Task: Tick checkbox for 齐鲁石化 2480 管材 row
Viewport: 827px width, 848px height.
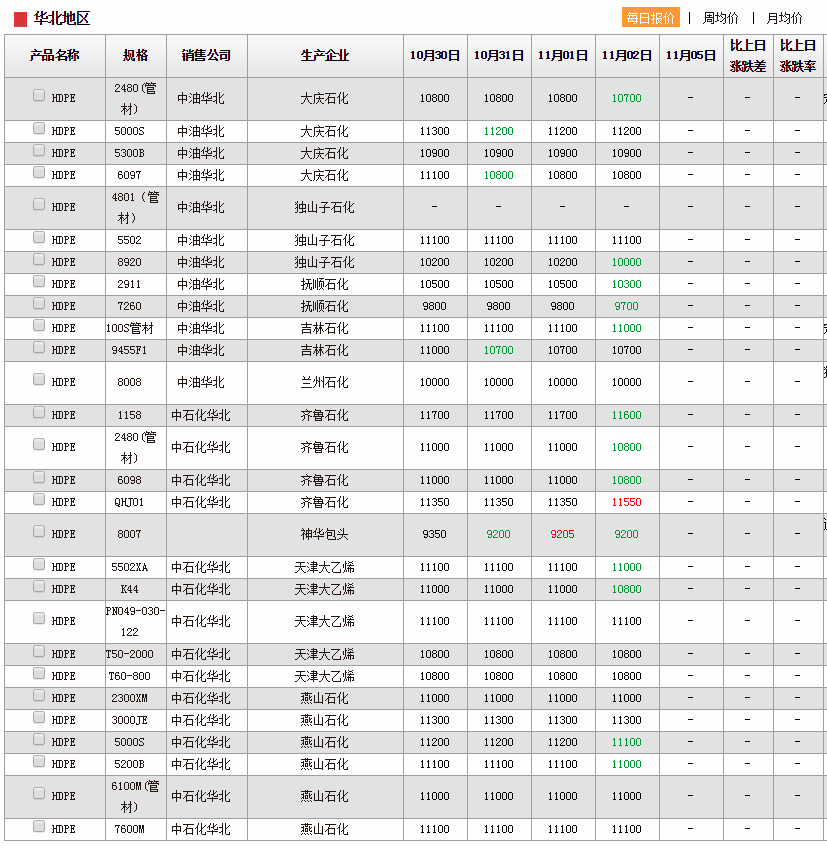Action: coord(39,445)
